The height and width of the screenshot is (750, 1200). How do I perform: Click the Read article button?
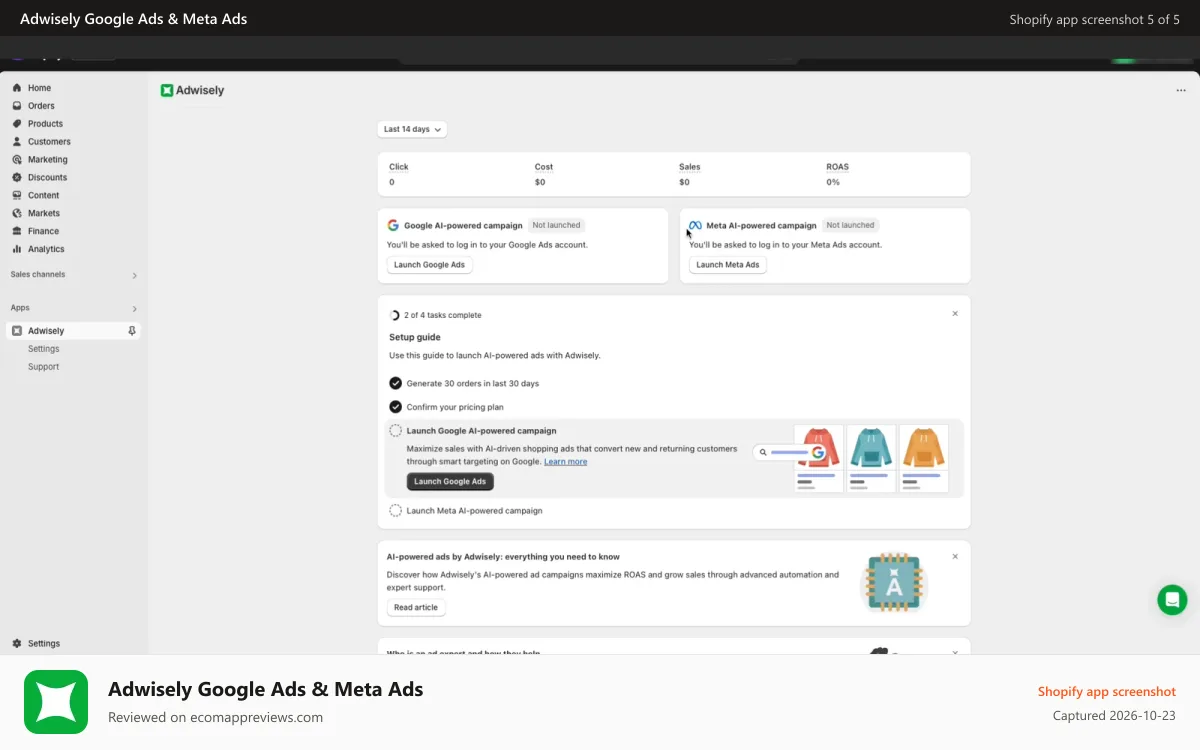[416, 608]
